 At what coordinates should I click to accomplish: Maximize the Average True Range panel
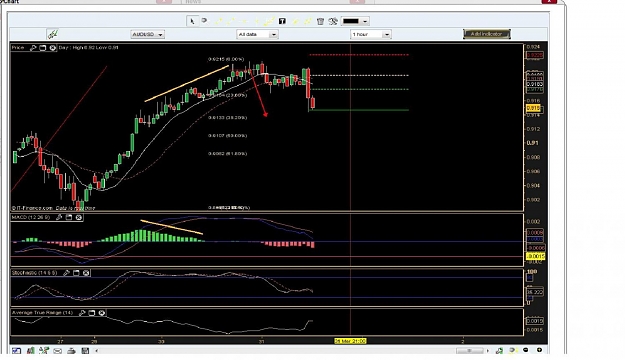(x=92, y=313)
